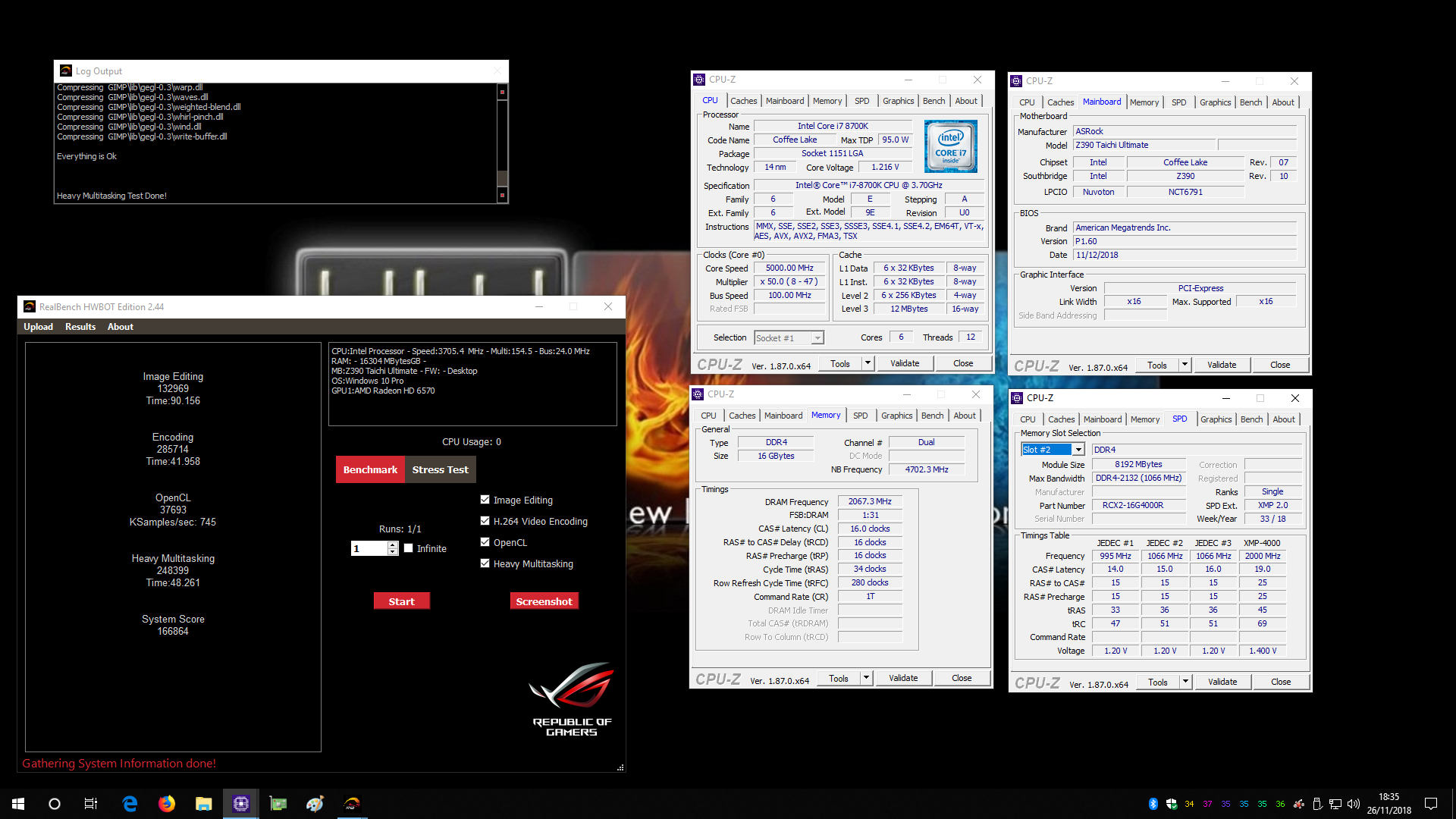The width and height of the screenshot is (1456, 819).
Task: Expand Tools arrow in CPU-Z SPD window
Action: coord(1185,682)
